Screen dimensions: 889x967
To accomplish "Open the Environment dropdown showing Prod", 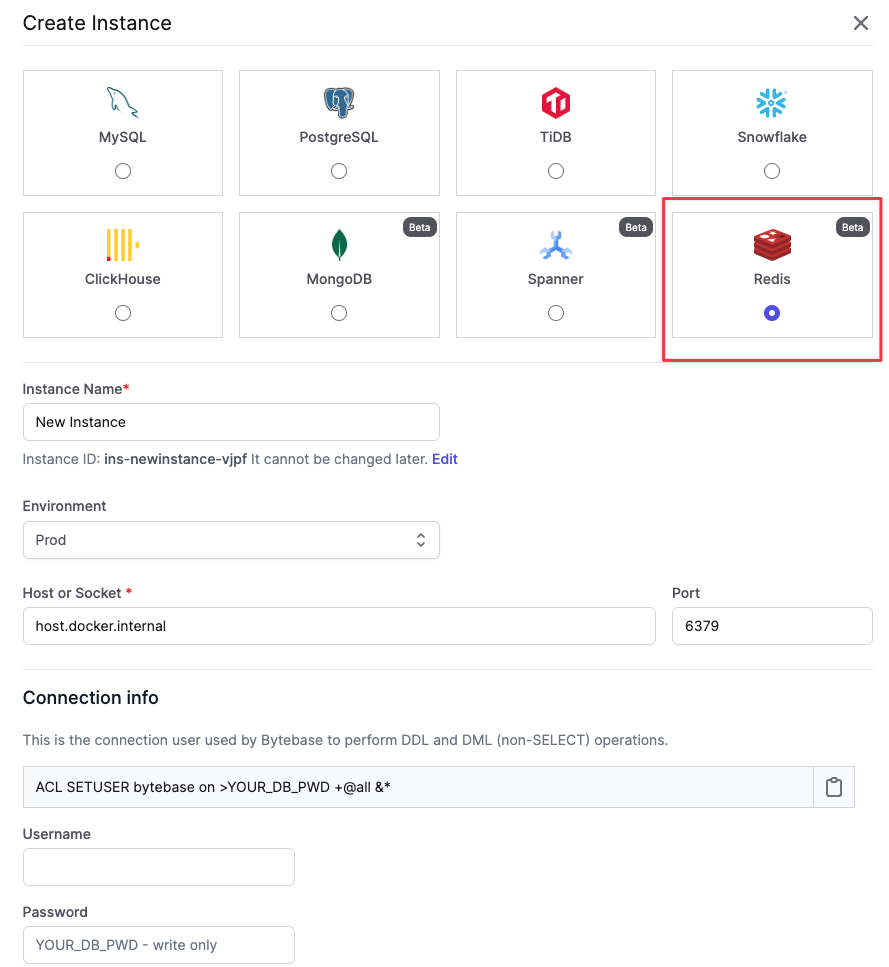I will [231, 540].
